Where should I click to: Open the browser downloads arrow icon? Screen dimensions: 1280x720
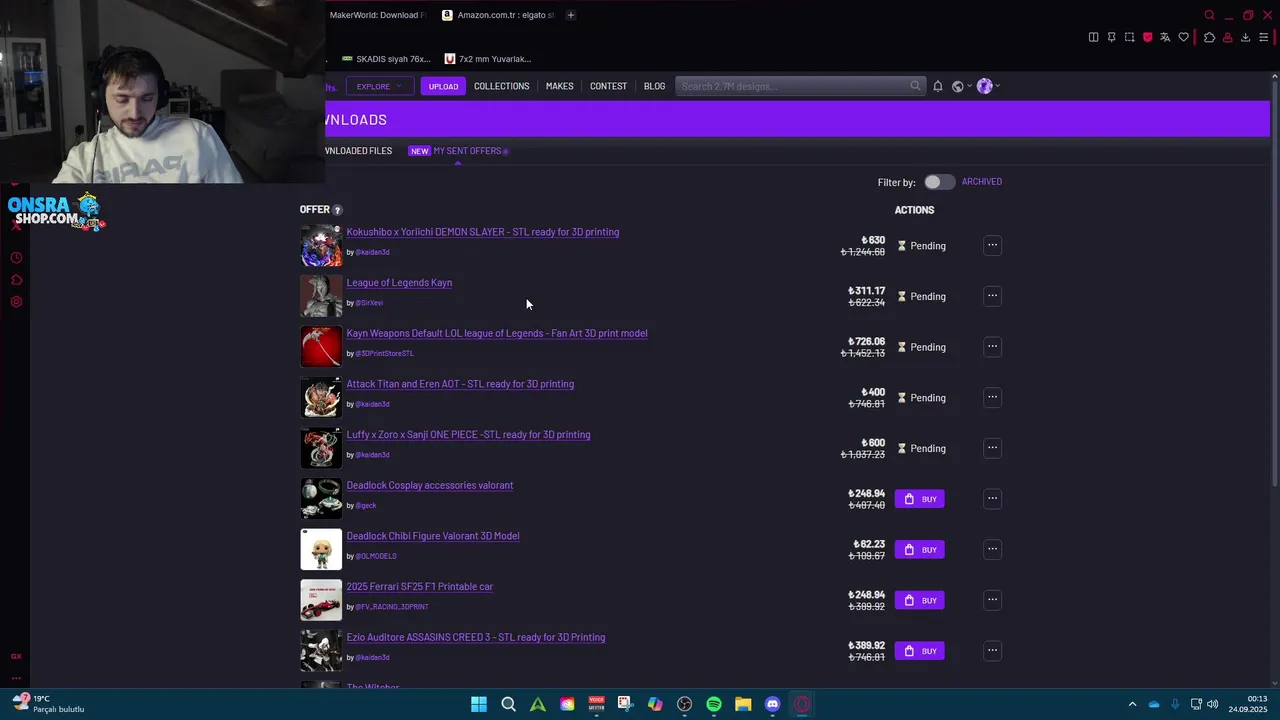click(x=1245, y=37)
